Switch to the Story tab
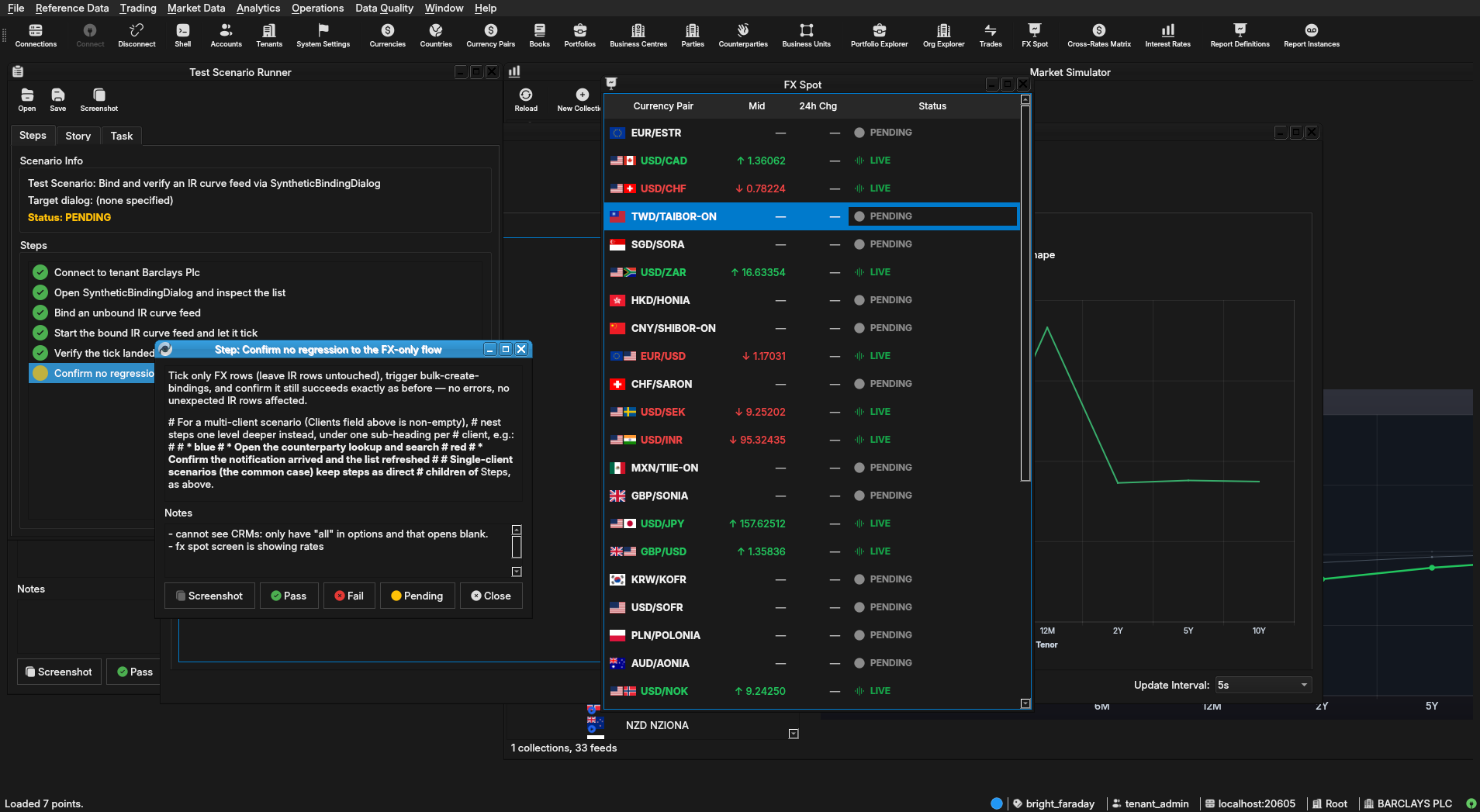Screen dimensions: 1480x812 coord(78,136)
